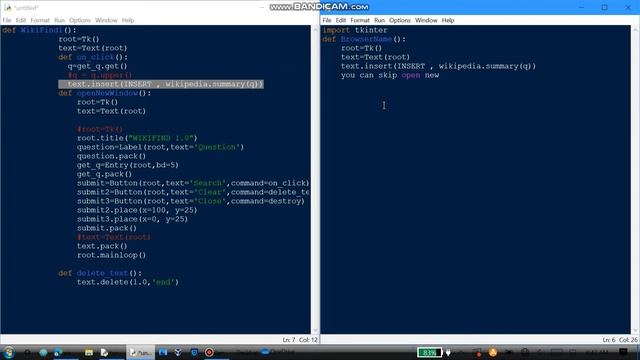Click the 'root.mainloop()' line
The height and width of the screenshot is (360, 640).
point(111,255)
